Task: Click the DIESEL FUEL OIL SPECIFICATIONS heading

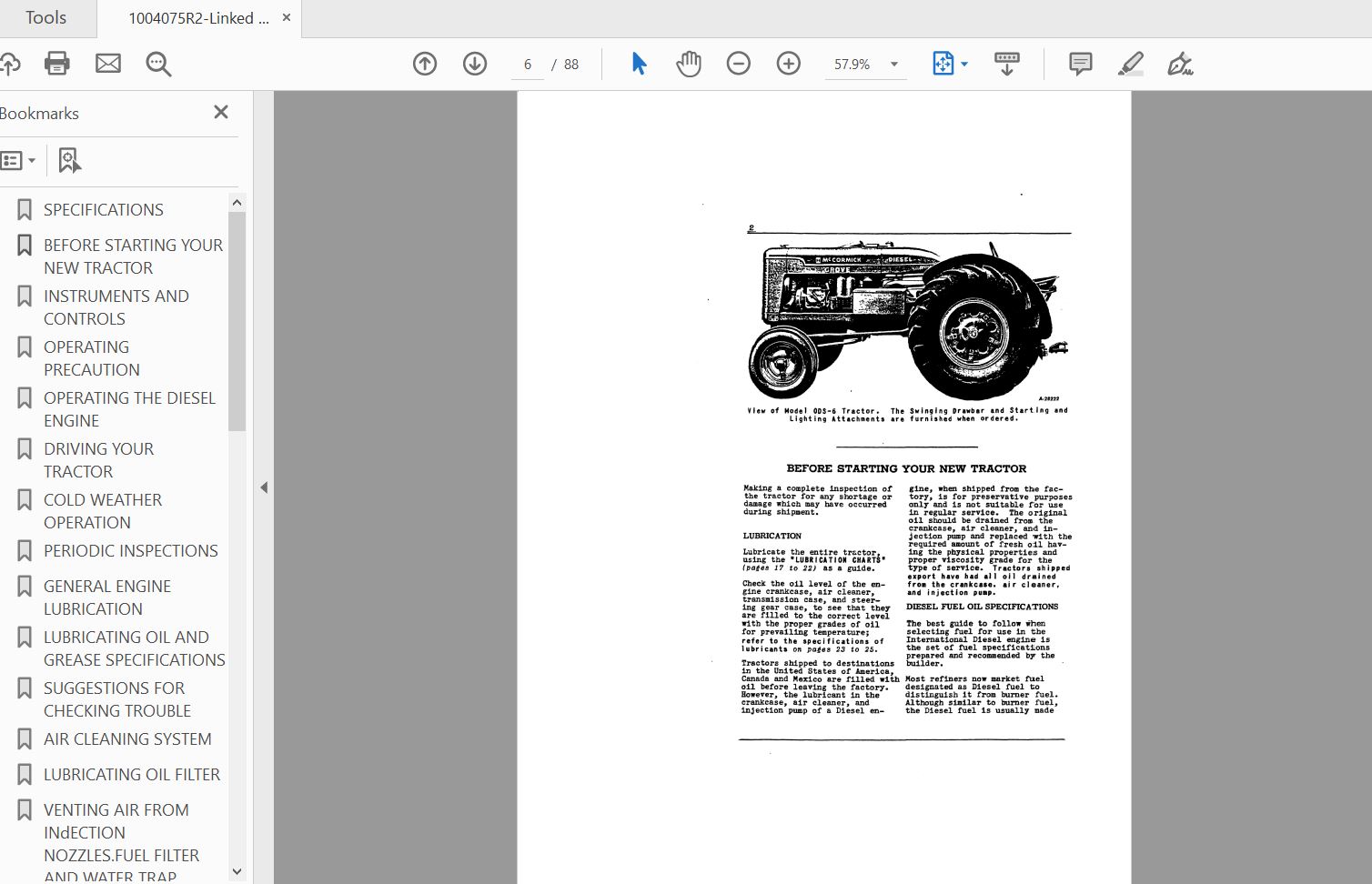Action: (983, 607)
